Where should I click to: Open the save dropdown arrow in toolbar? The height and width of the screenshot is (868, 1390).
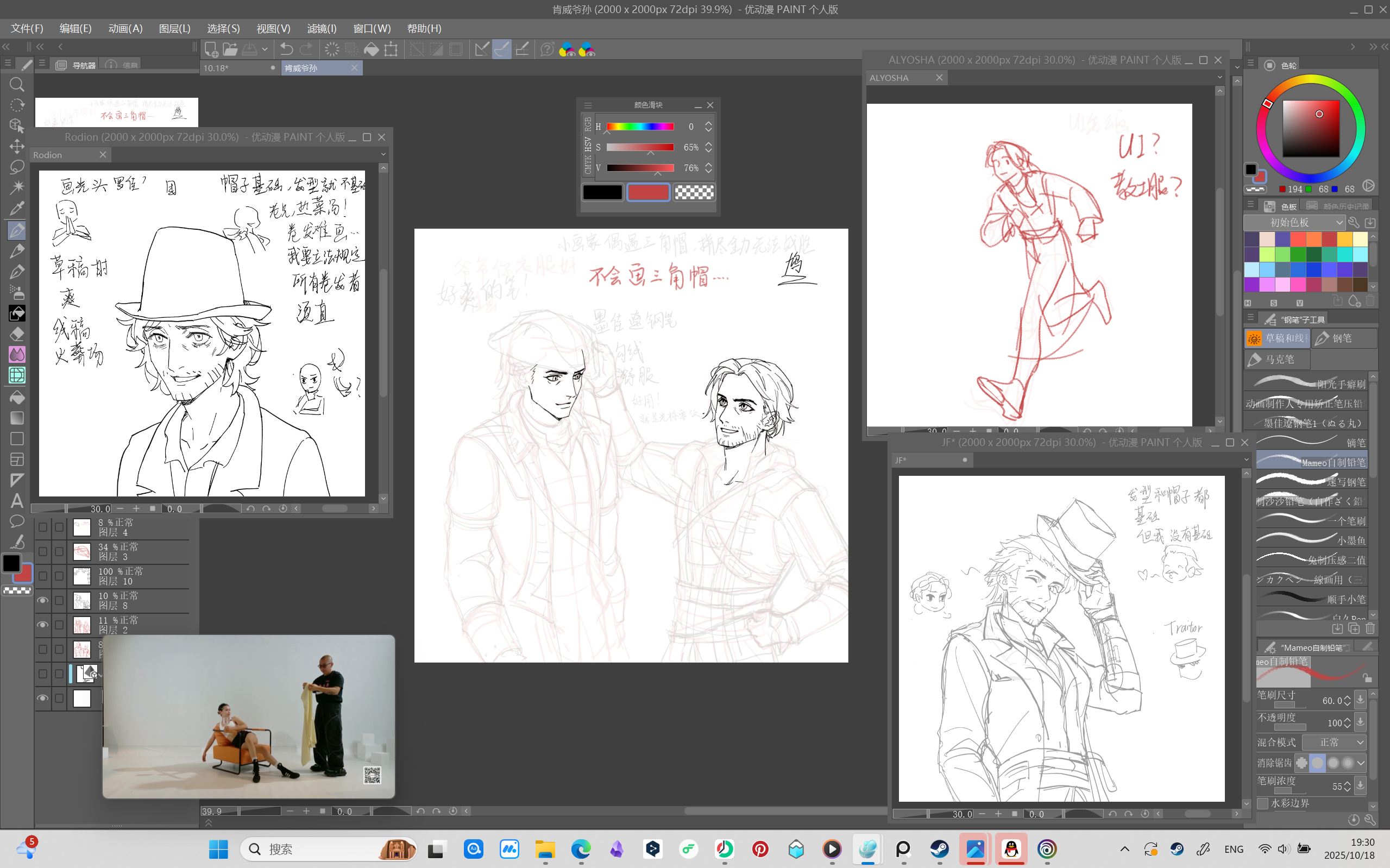(x=265, y=49)
